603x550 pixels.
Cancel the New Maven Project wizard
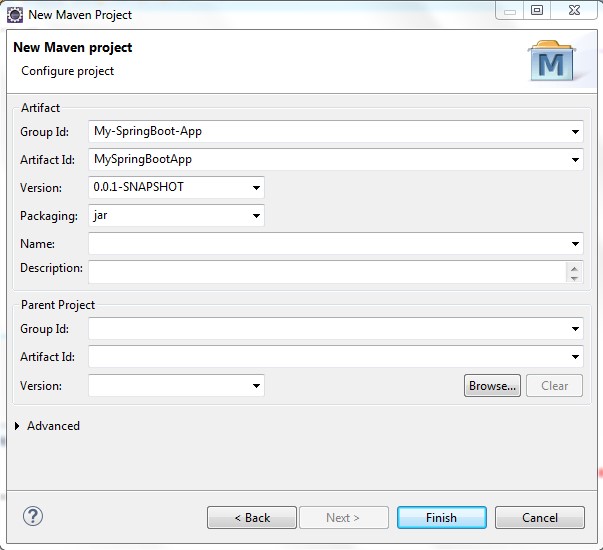(540, 517)
